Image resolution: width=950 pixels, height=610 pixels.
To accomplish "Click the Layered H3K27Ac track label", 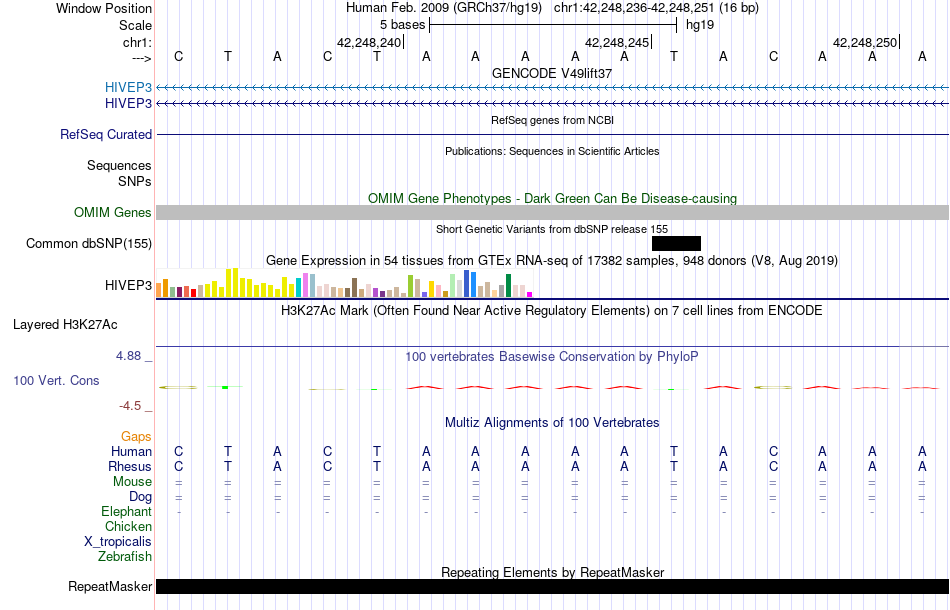I will [65, 325].
